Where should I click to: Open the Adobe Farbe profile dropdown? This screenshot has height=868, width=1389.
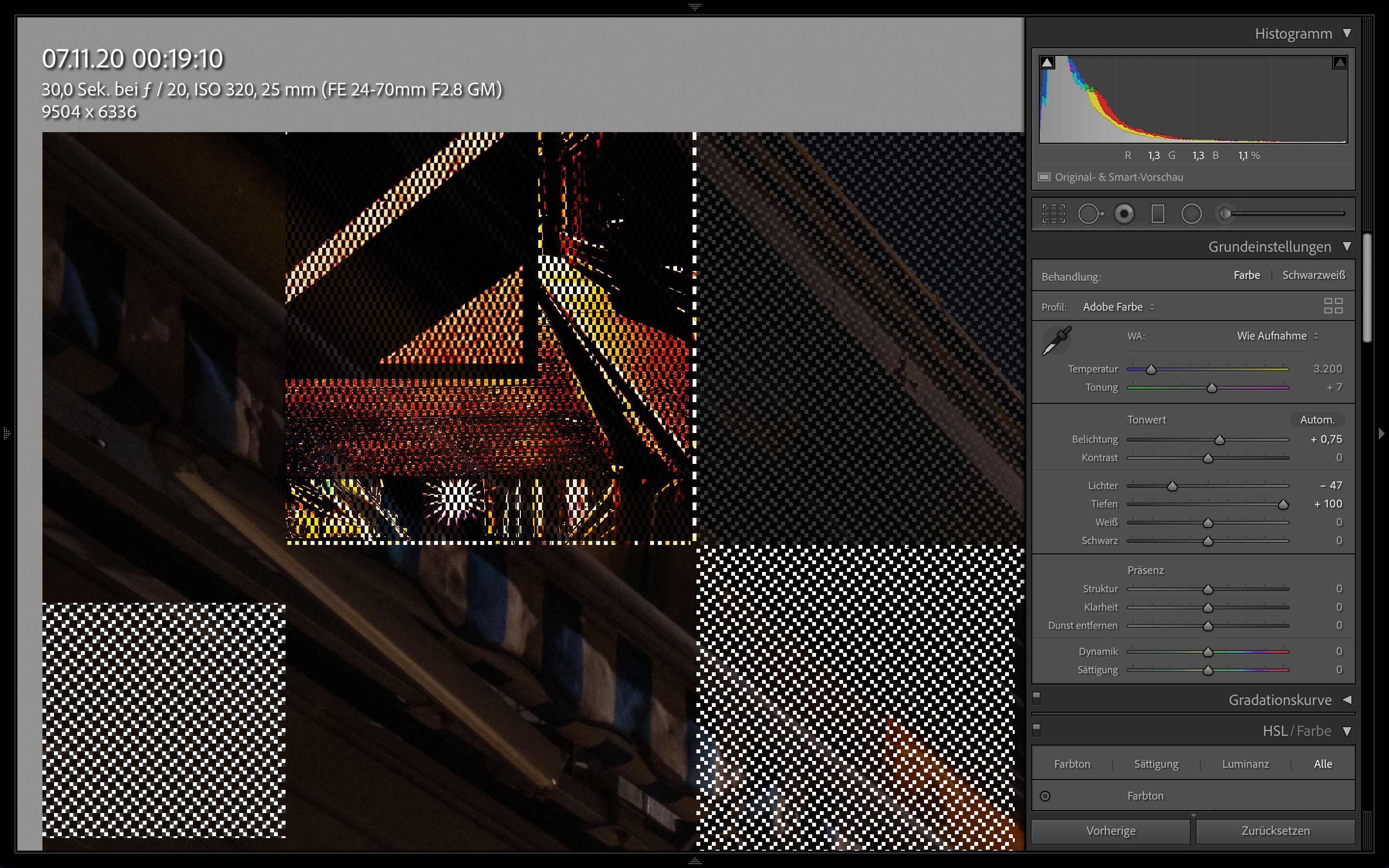tap(1118, 307)
